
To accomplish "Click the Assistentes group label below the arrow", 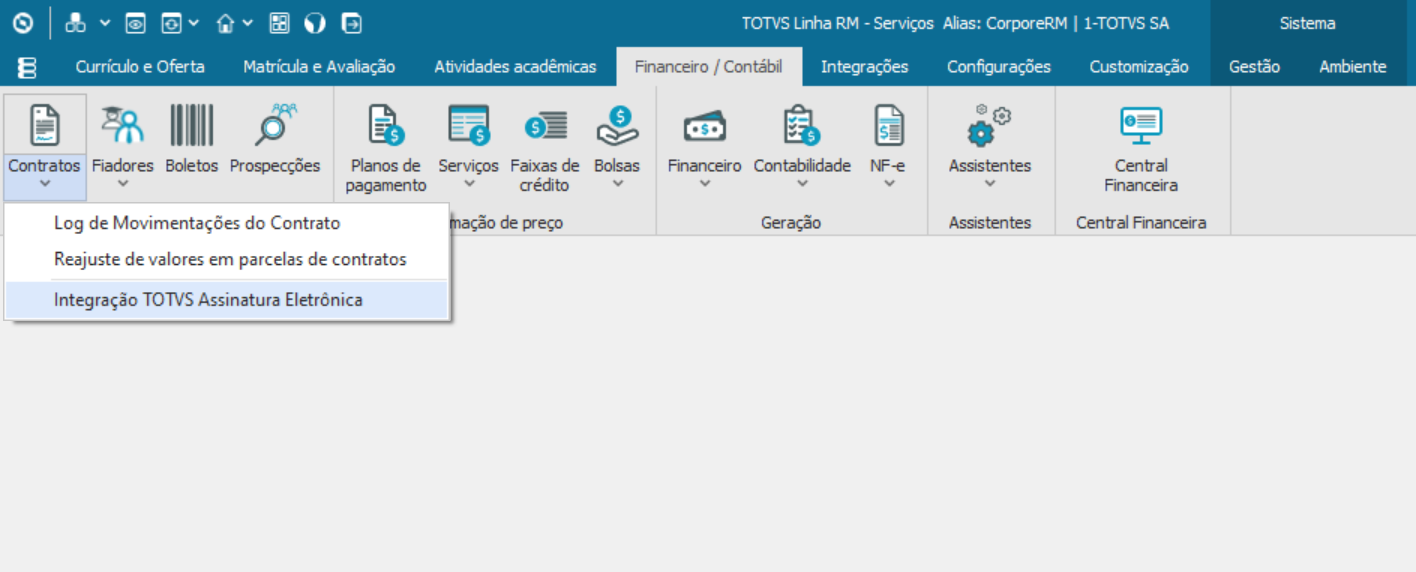I will [x=990, y=223].
